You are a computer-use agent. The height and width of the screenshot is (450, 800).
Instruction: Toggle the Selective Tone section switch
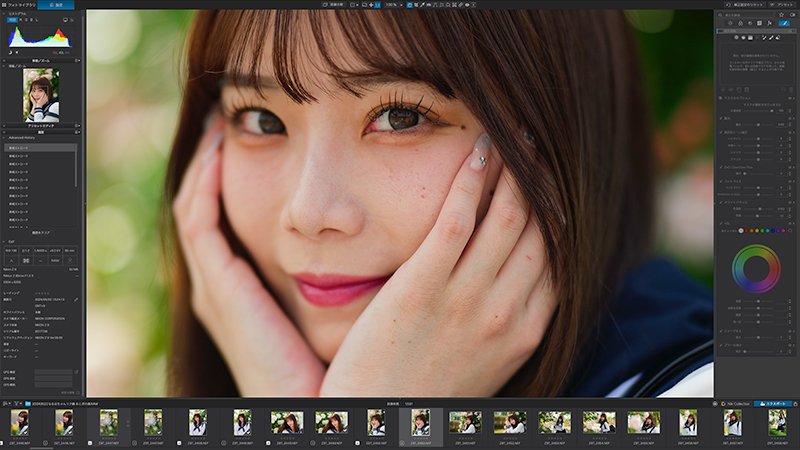pyautogui.click(x=790, y=133)
